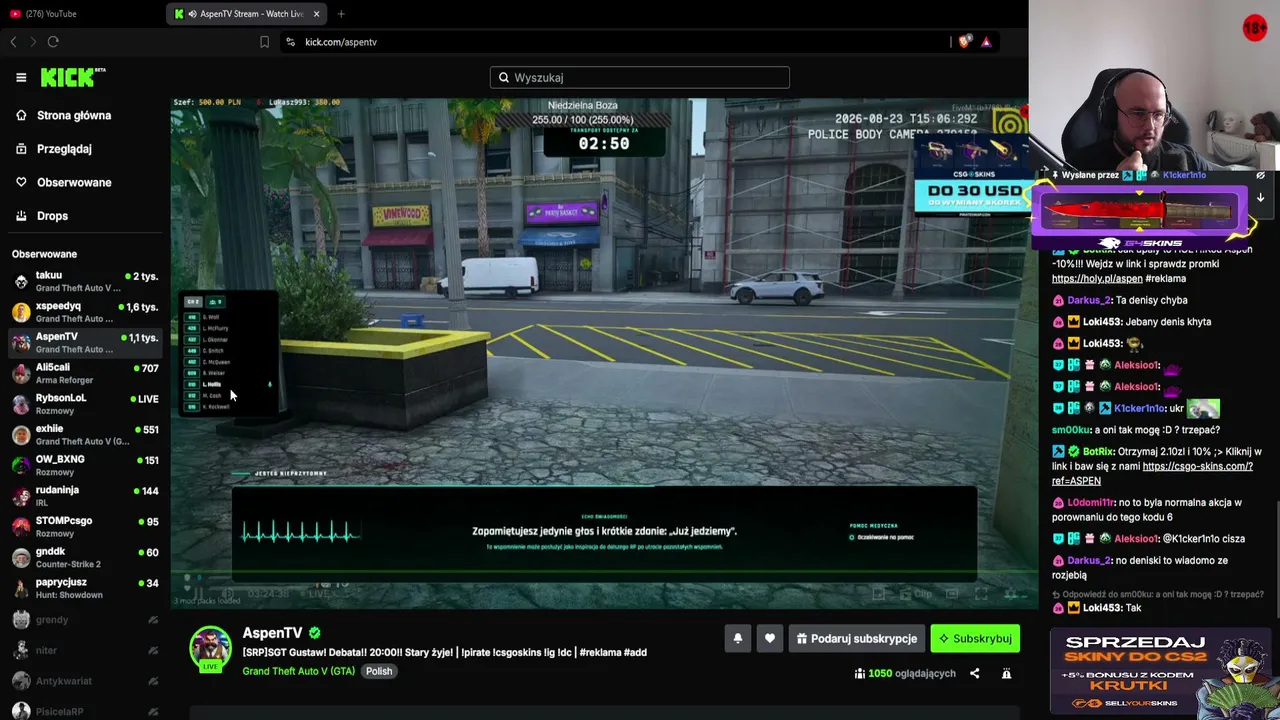Image resolution: width=1280 pixels, height=720 pixels.
Task: Open takuu's channel in the followed list
Action: click(x=85, y=281)
